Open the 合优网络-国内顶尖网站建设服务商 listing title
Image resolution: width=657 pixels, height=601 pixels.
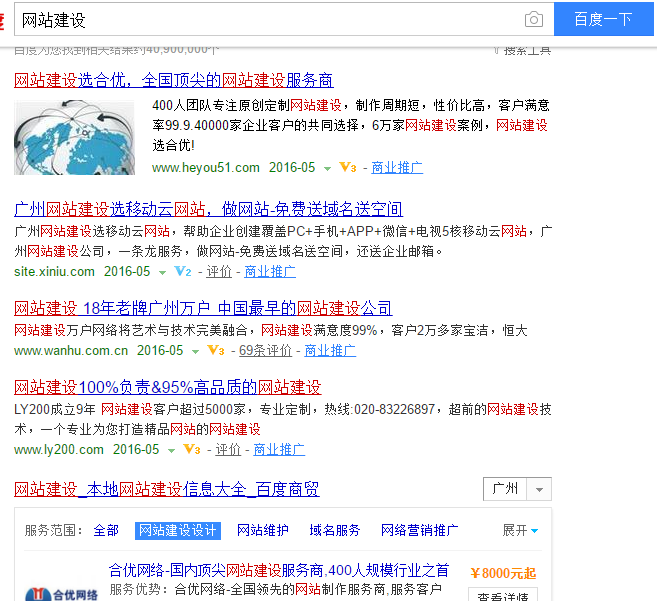pyautogui.click(x=279, y=570)
